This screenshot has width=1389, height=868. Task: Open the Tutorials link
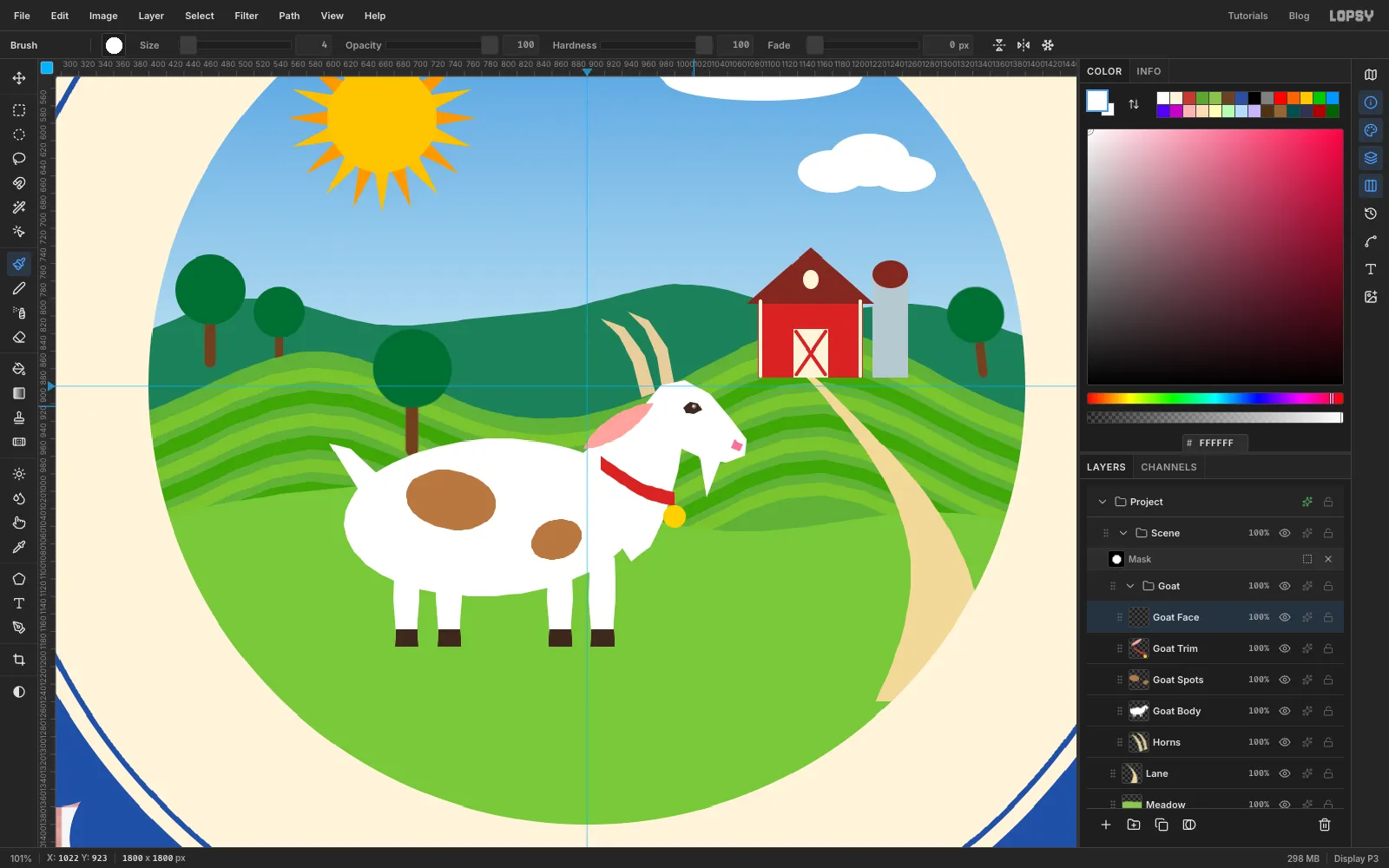(x=1247, y=16)
